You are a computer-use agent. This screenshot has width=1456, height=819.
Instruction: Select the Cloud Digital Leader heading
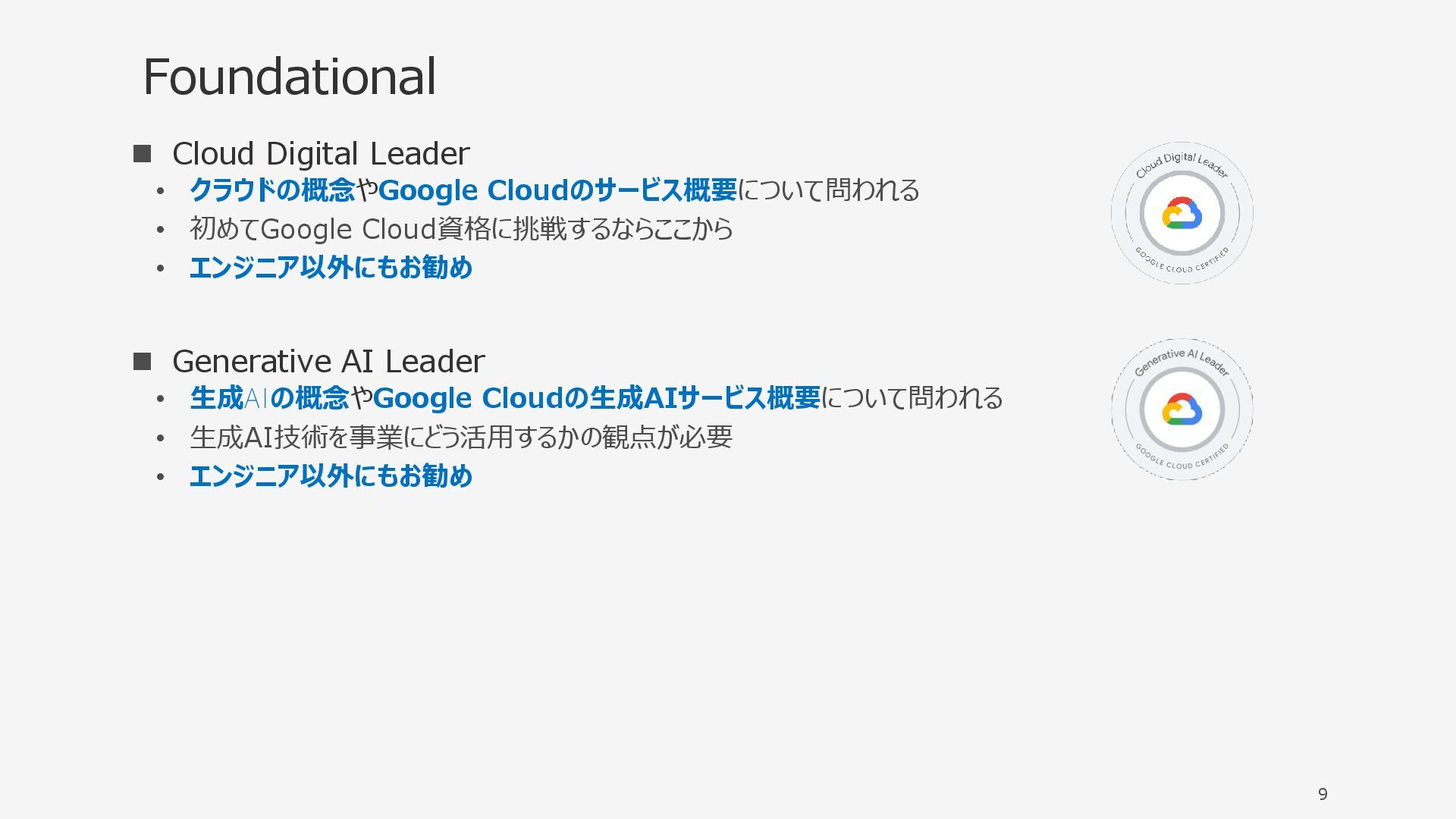(321, 154)
